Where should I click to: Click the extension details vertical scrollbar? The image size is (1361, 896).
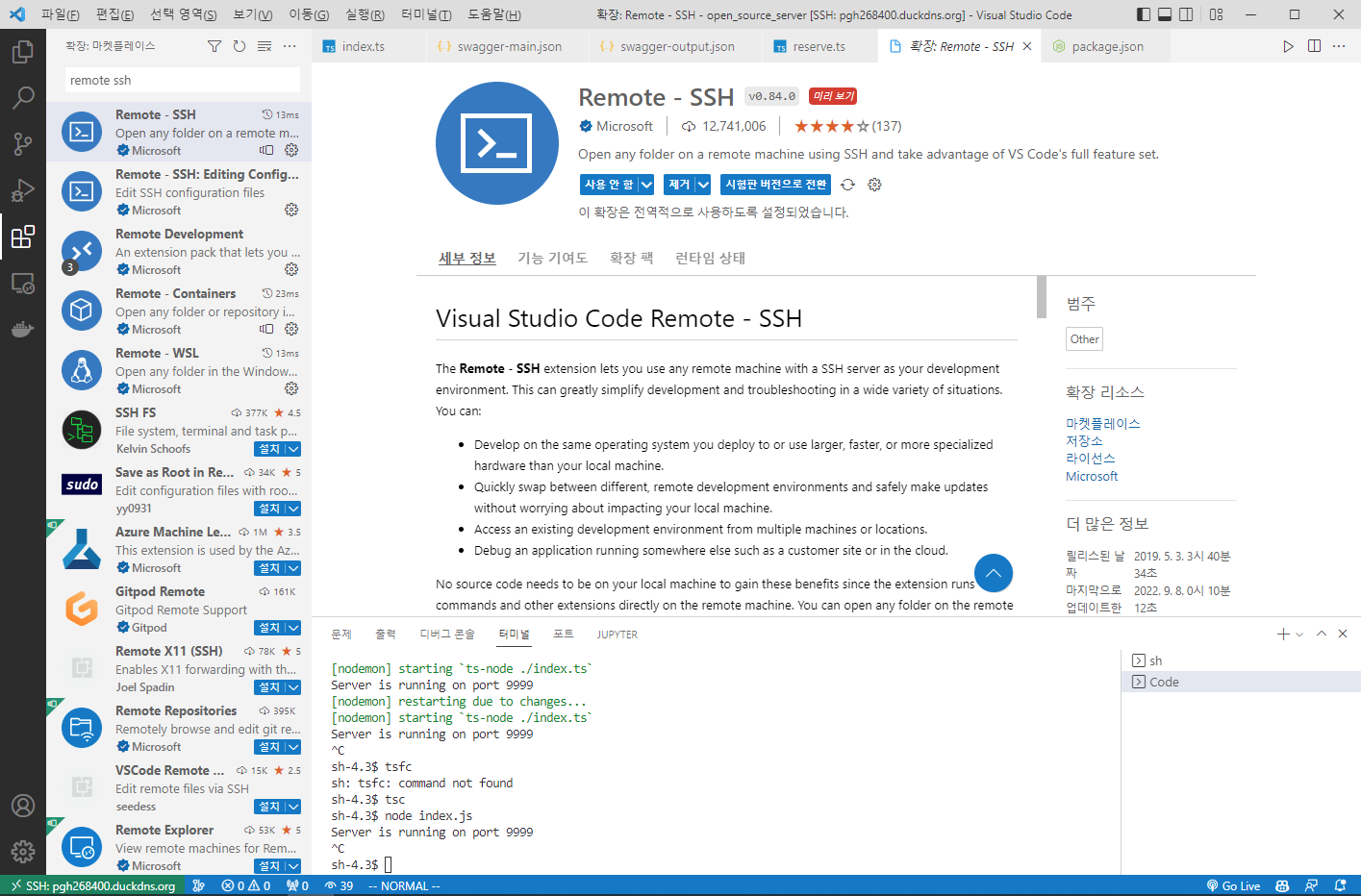pos(1041,297)
